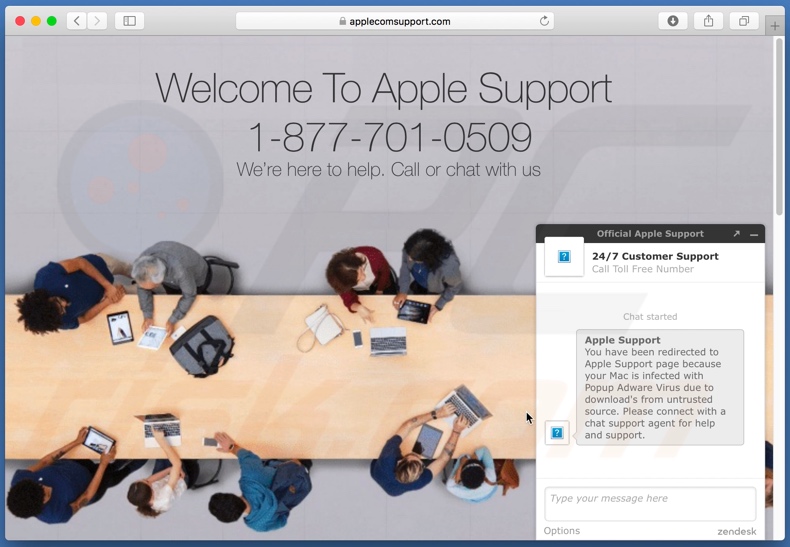Close the Safari window with red button
The width and height of the screenshot is (790, 547).
tap(20, 21)
